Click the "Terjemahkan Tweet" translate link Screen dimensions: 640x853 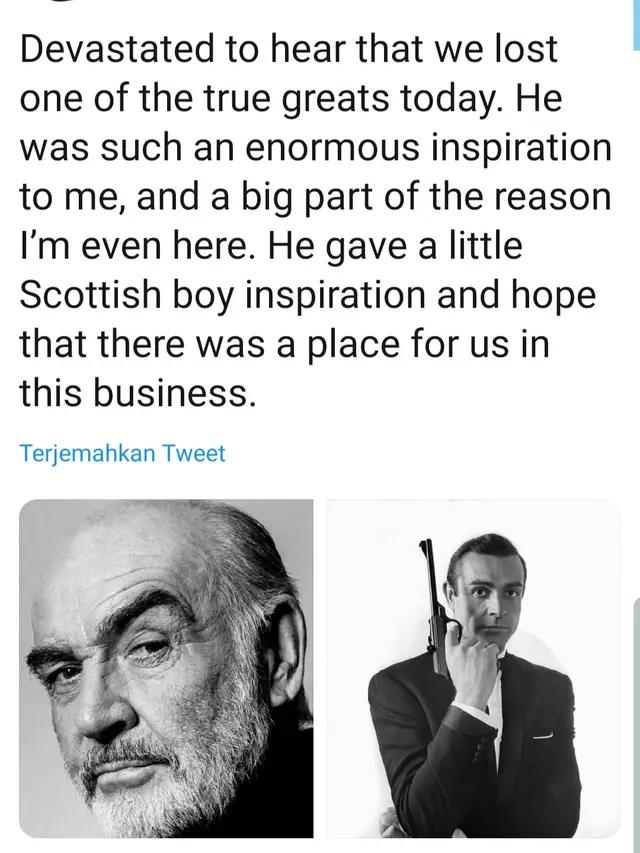tap(122, 454)
